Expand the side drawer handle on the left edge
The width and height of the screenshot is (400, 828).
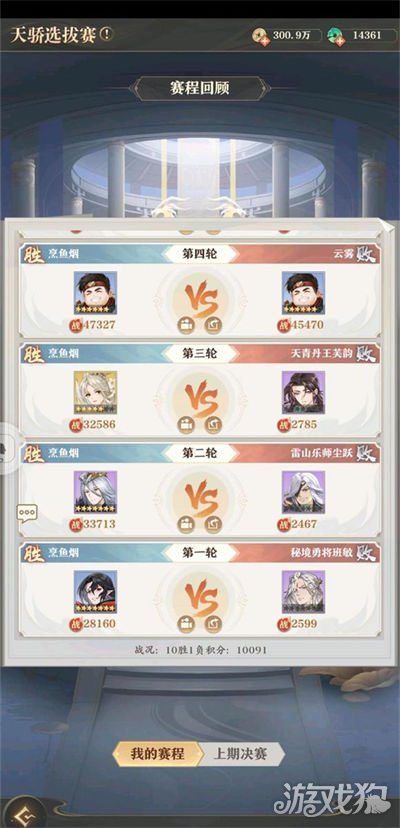[5, 449]
